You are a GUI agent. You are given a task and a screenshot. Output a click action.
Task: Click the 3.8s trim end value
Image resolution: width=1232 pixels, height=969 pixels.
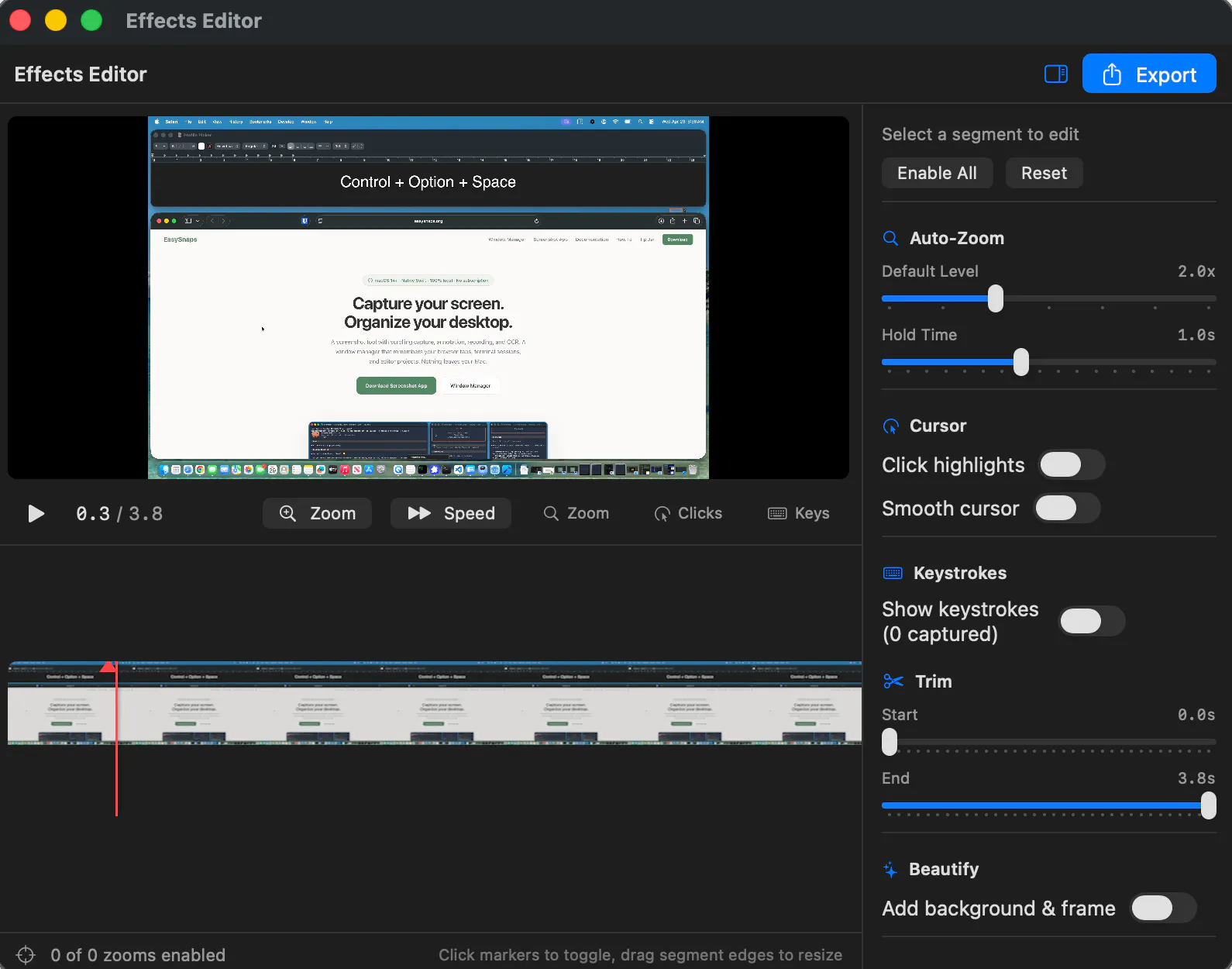[x=1196, y=778]
